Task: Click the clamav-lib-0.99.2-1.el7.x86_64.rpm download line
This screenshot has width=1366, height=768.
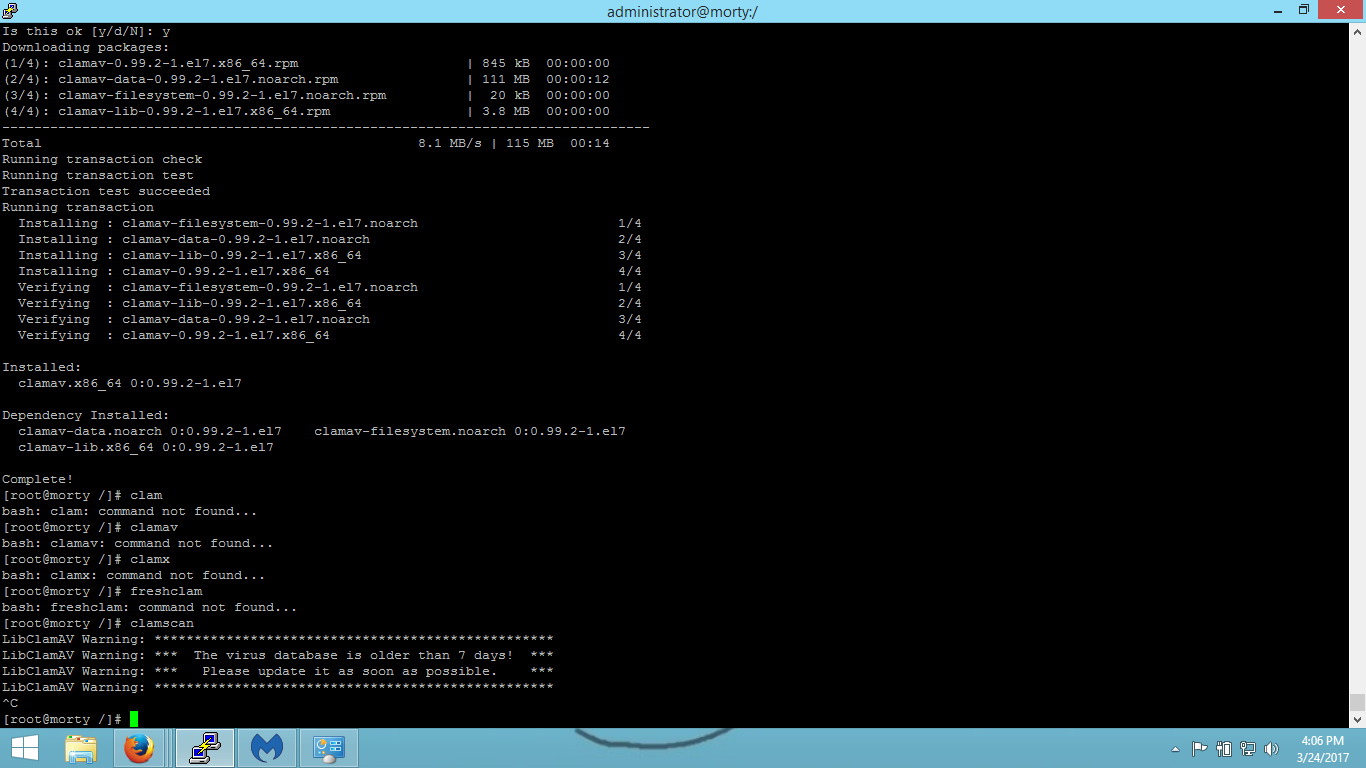Action: coord(306,111)
